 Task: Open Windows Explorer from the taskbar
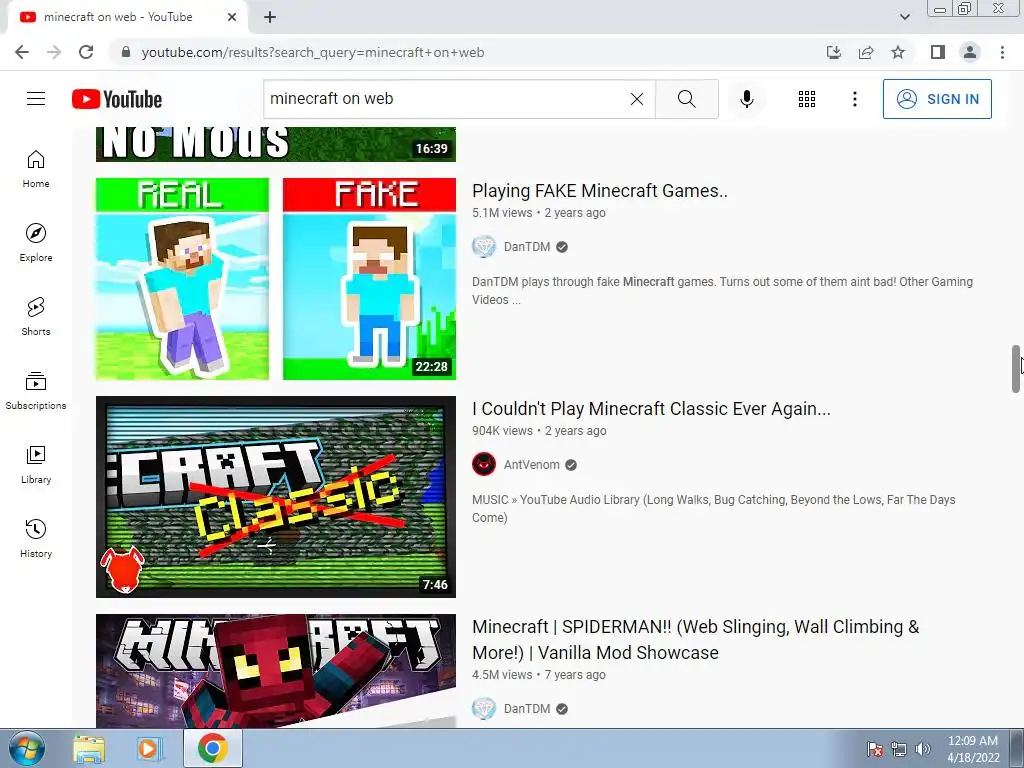pyautogui.click(x=89, y=748)
